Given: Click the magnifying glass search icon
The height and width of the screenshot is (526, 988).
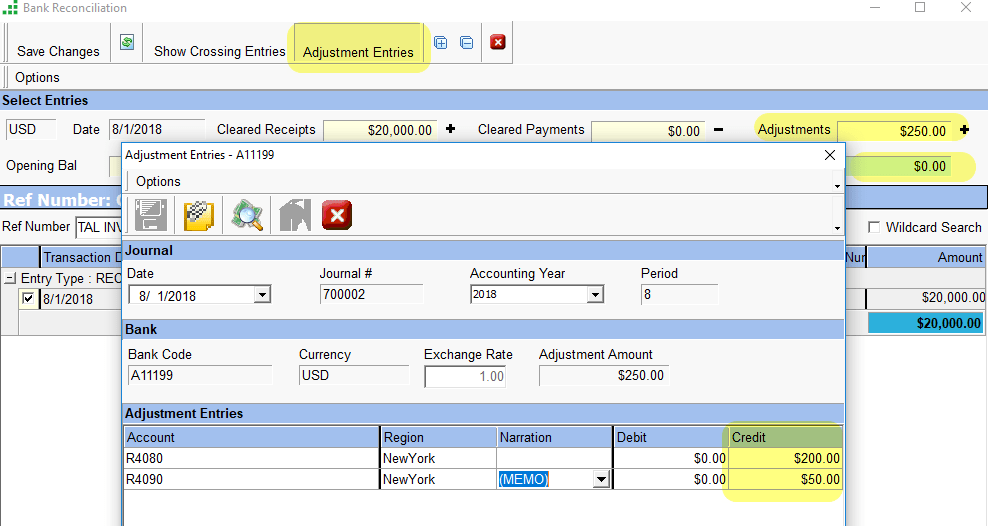Looking at the screenshot, I should coord(247,215).
